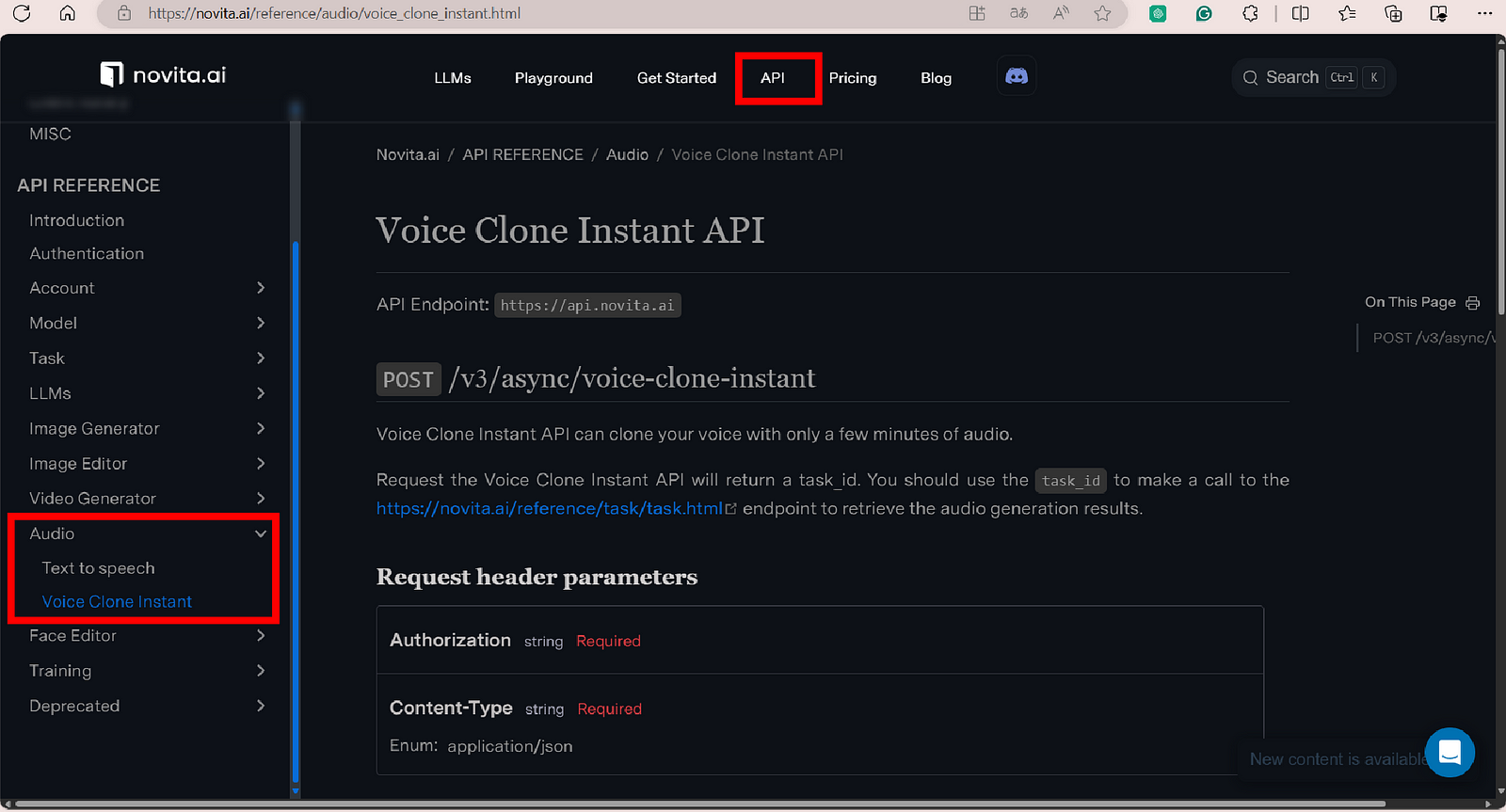Click the Voice Clone Instant API heading

pos(570,231)
